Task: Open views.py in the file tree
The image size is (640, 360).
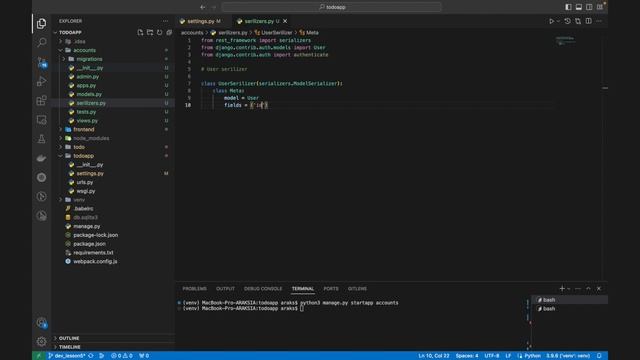Action: 87,121
